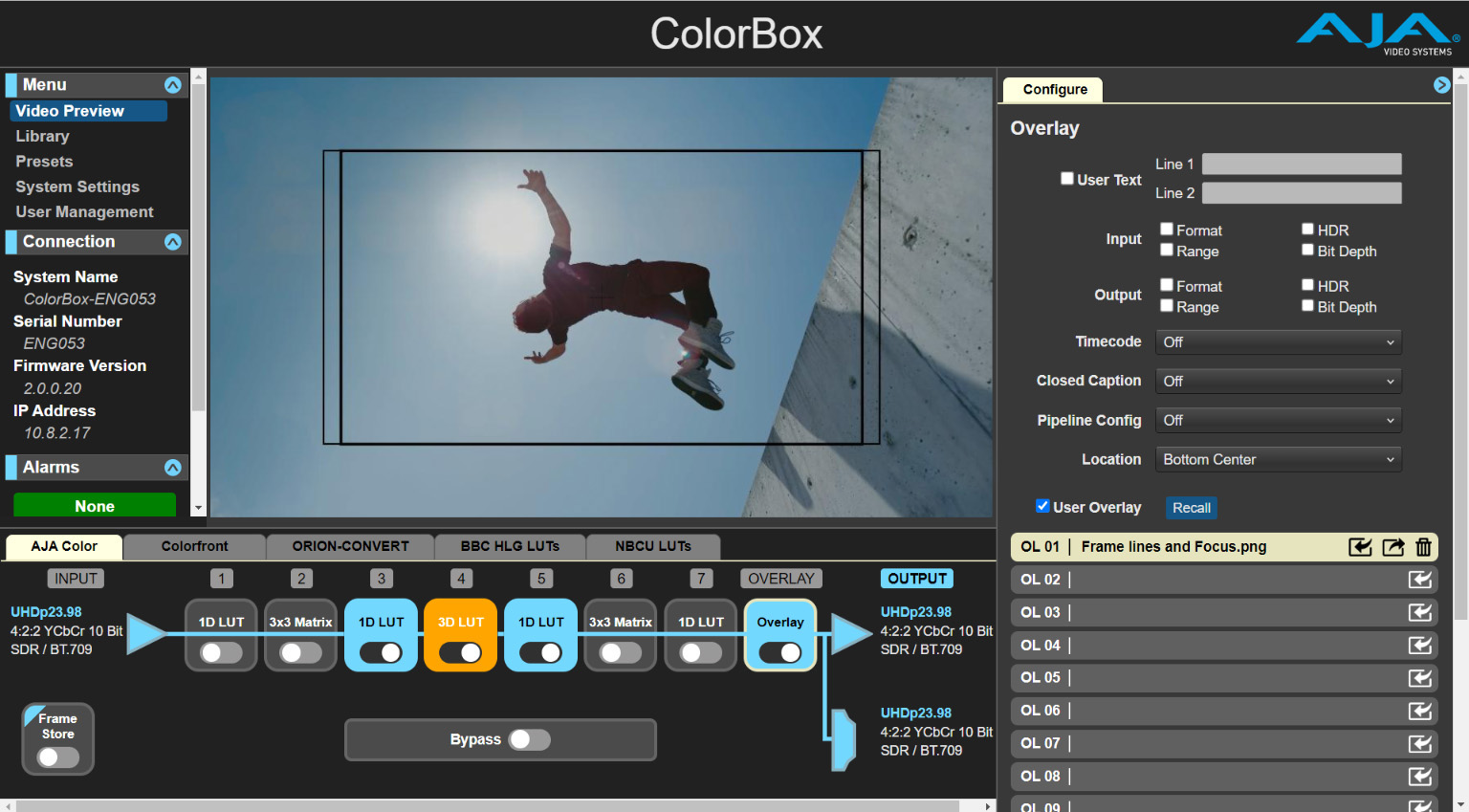Select the BBC HLG LUTs tab

pyautogui.click(x=510, y=546)
